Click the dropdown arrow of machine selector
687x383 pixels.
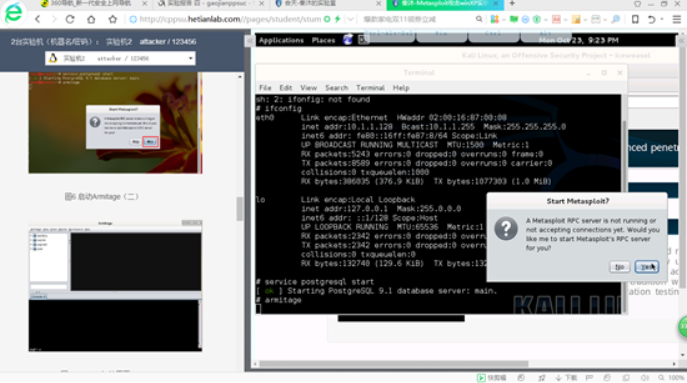[x=191, y=58]
